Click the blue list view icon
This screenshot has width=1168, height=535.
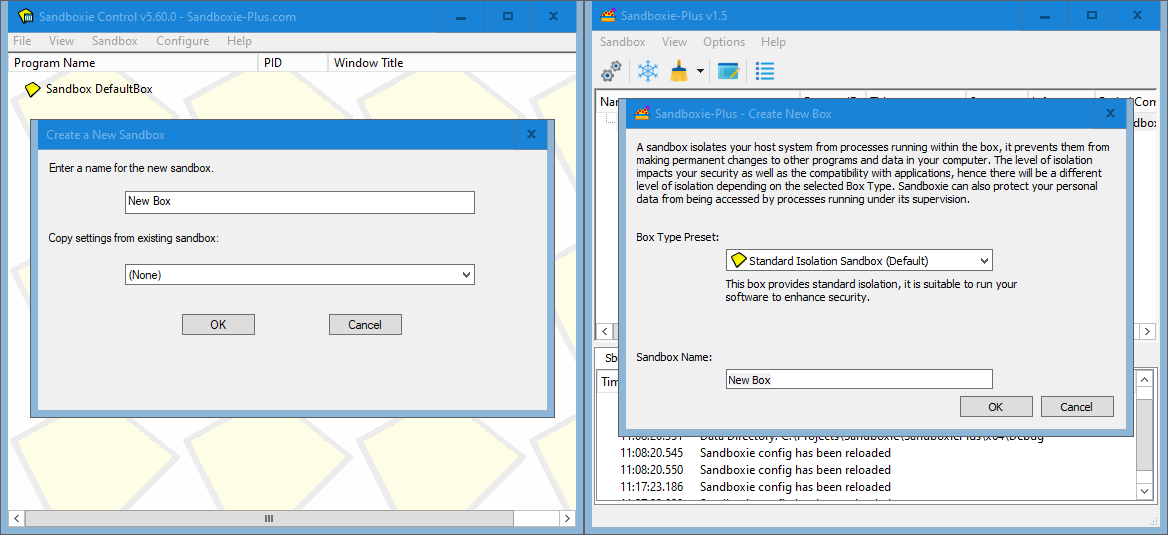click(x=765, y=71)
